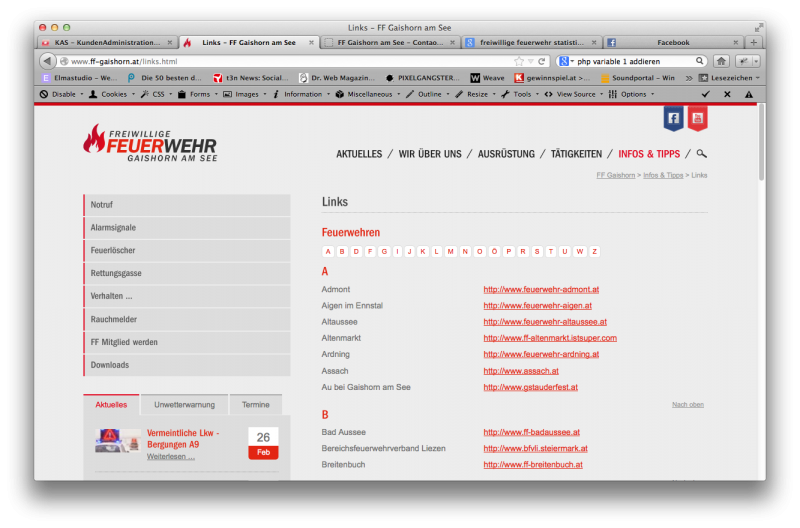This screenshot has height=528, width=800.
Task: Click View Source in developer toolbar
Action: [573, 94]
